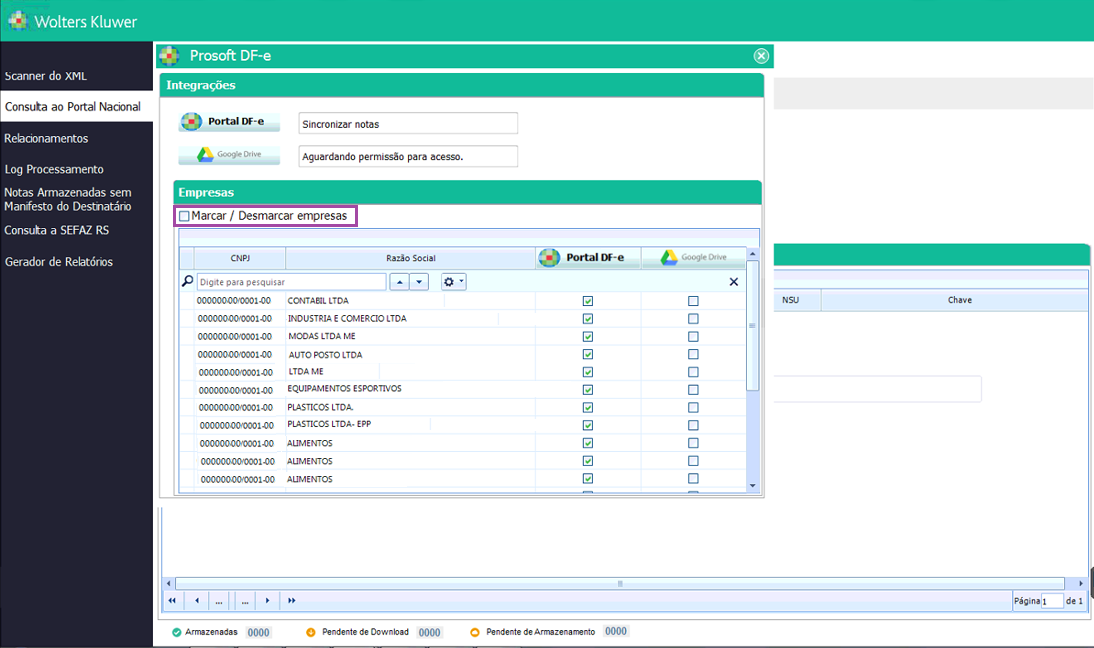Uncheck Portal DF-e for CONTABIL LTDA
The width and height of the screenshot is (1094, 648).
tap(588, 301)
